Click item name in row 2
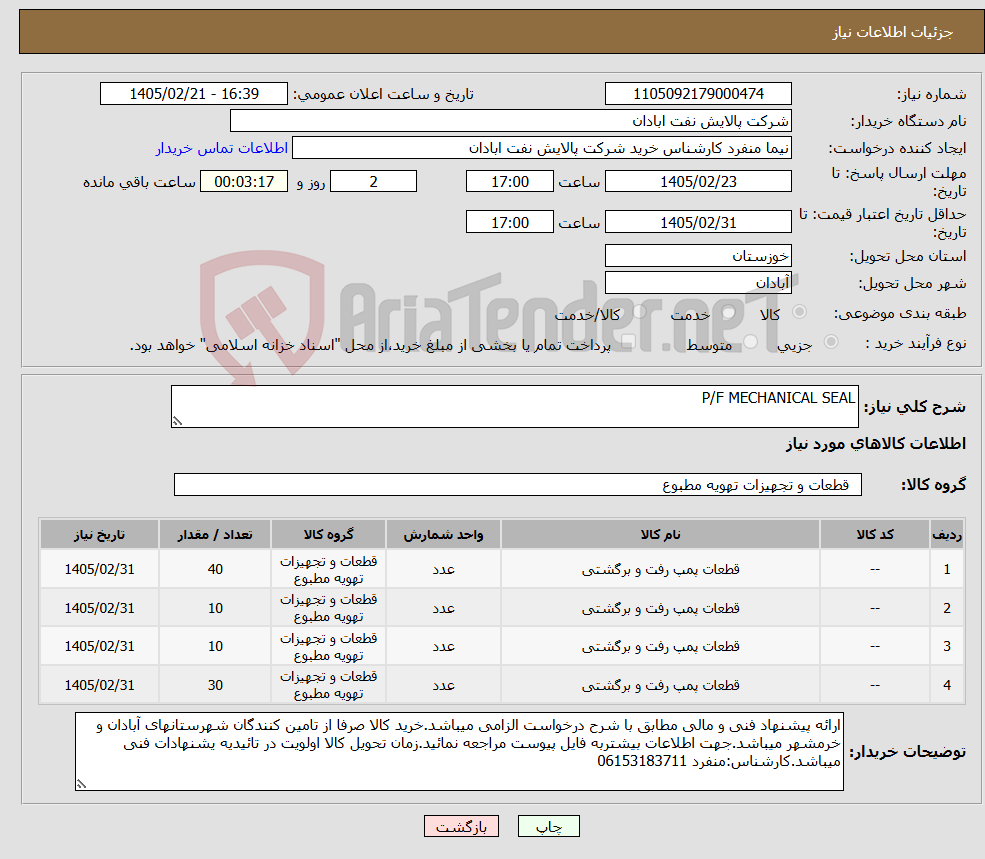The image size is (985, 859). pos(660,608)
